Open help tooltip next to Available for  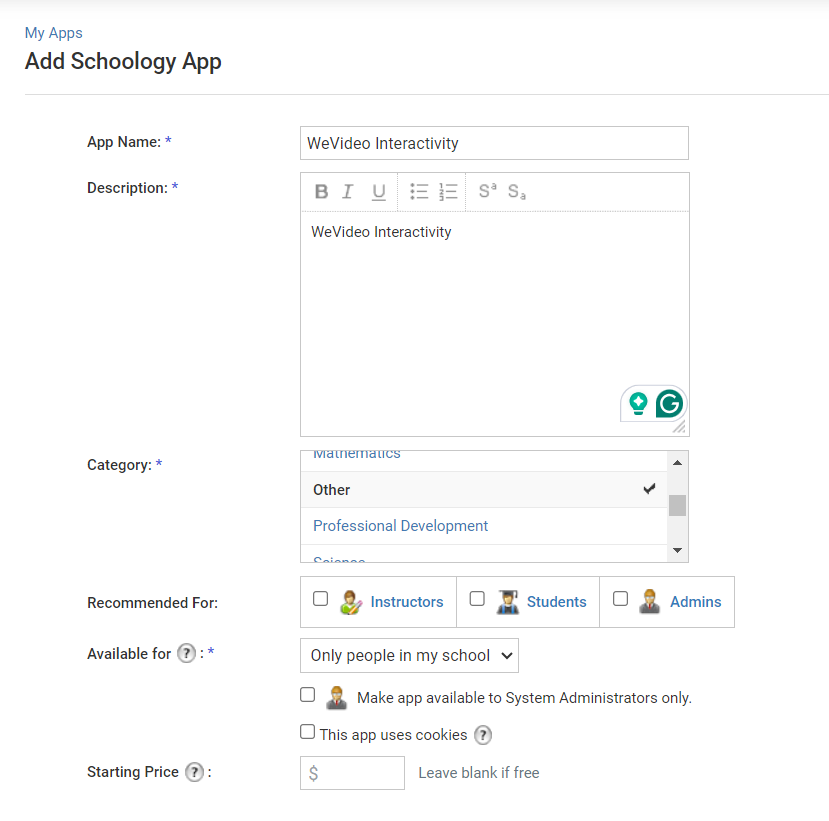click(186, 653)
